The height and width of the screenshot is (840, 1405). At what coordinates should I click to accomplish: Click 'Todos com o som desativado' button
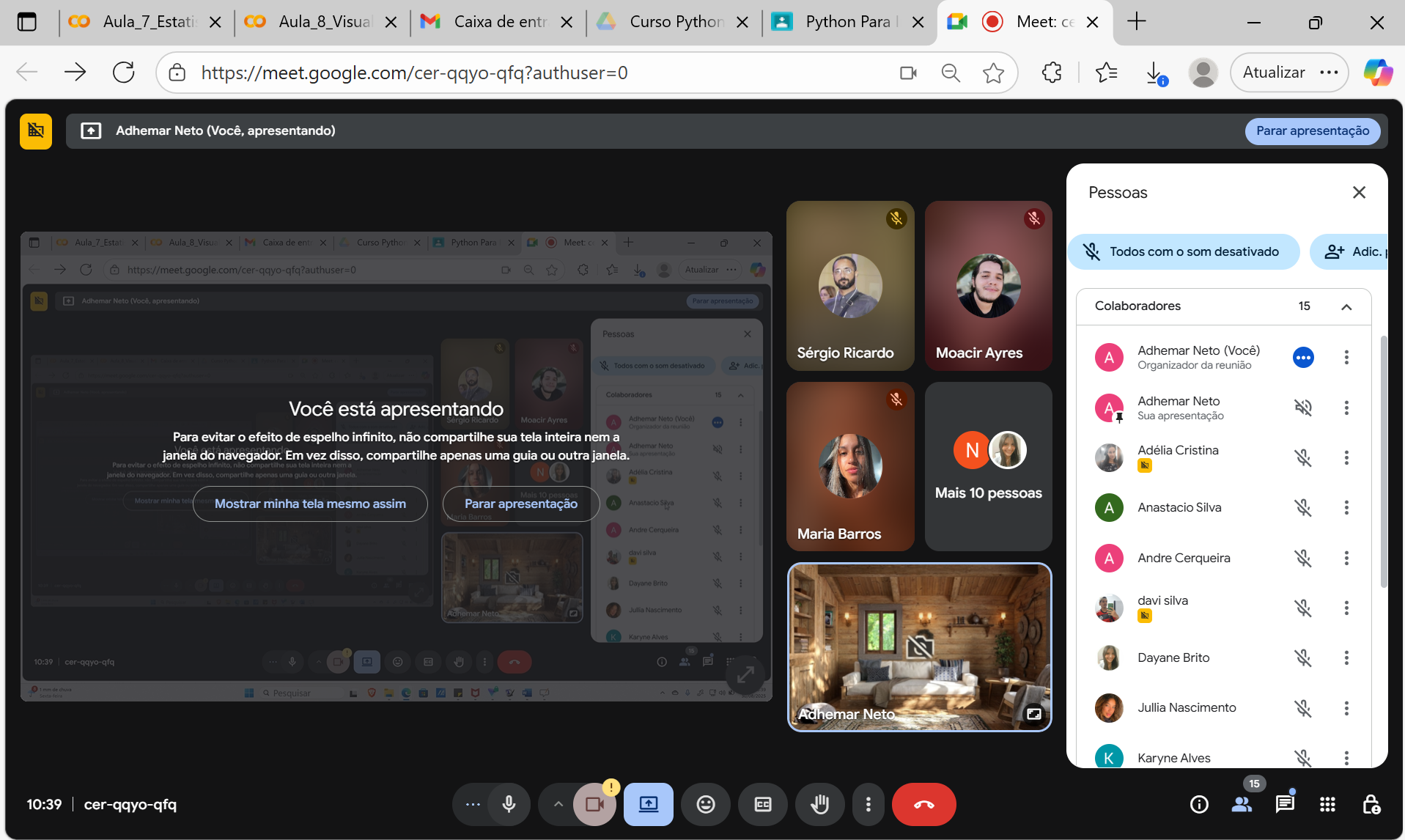pyautogui.click(x=1184, y=252)
